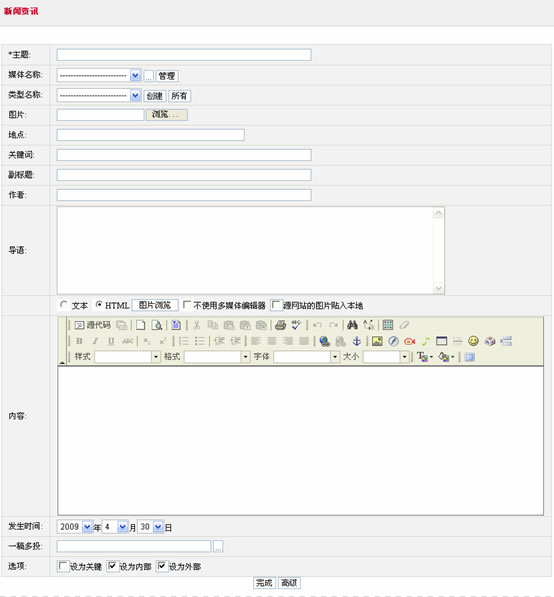
Task: Click the 完成 button
Action: click(264, 583)
